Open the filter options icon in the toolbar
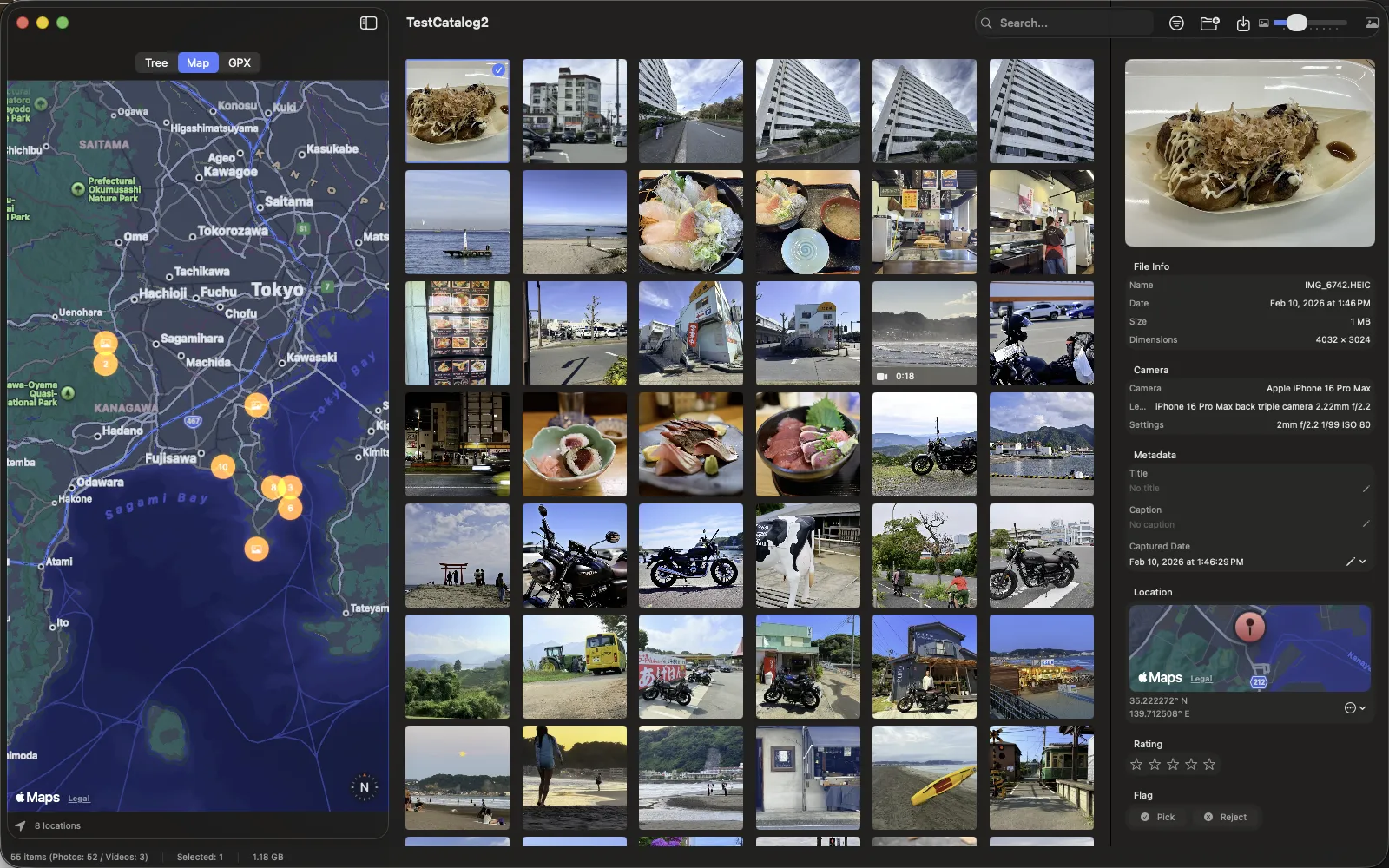This screenshot has width=1389, height=868. [1177, 23]
